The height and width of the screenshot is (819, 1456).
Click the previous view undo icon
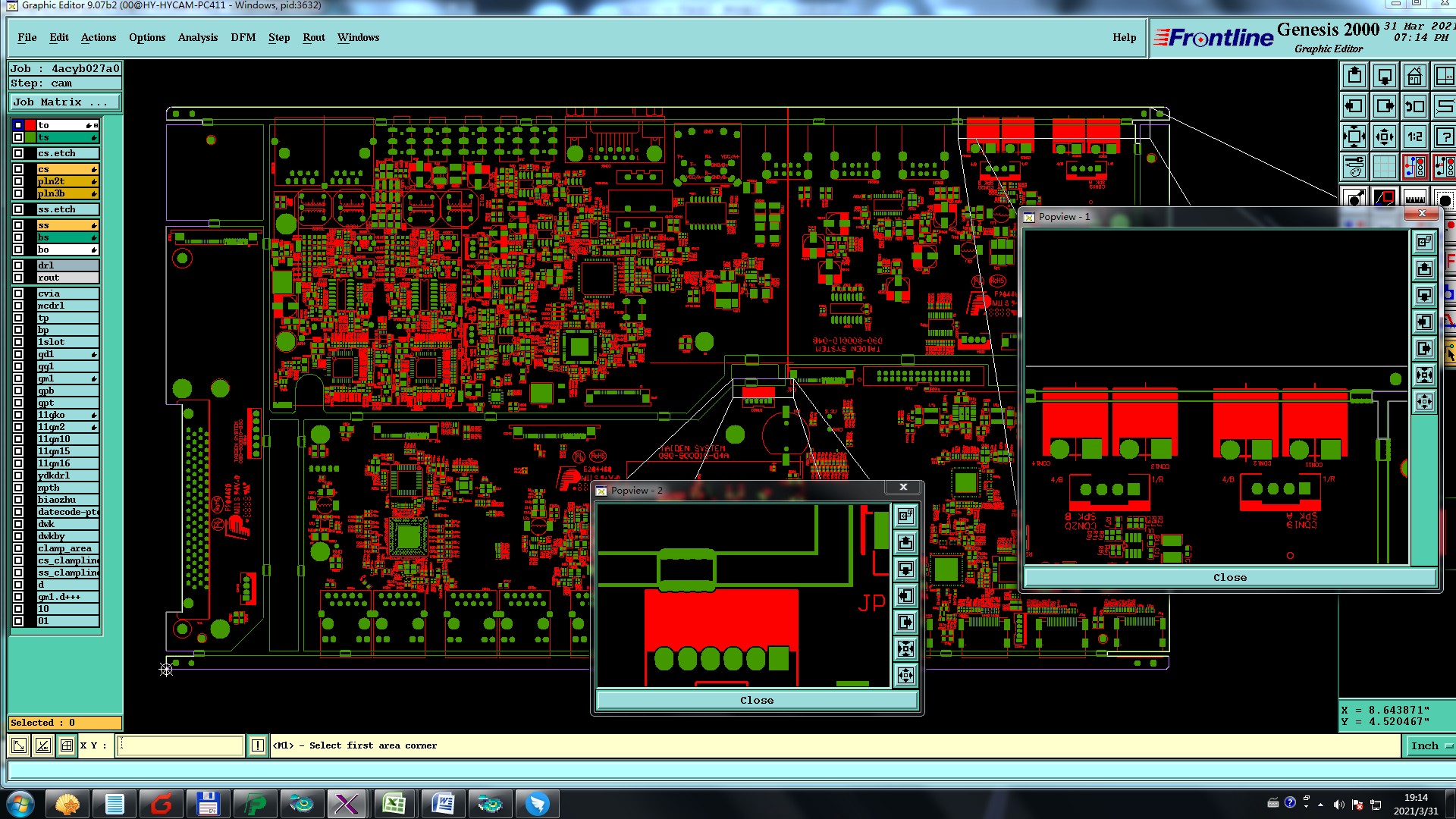[x=1415, y=106]
